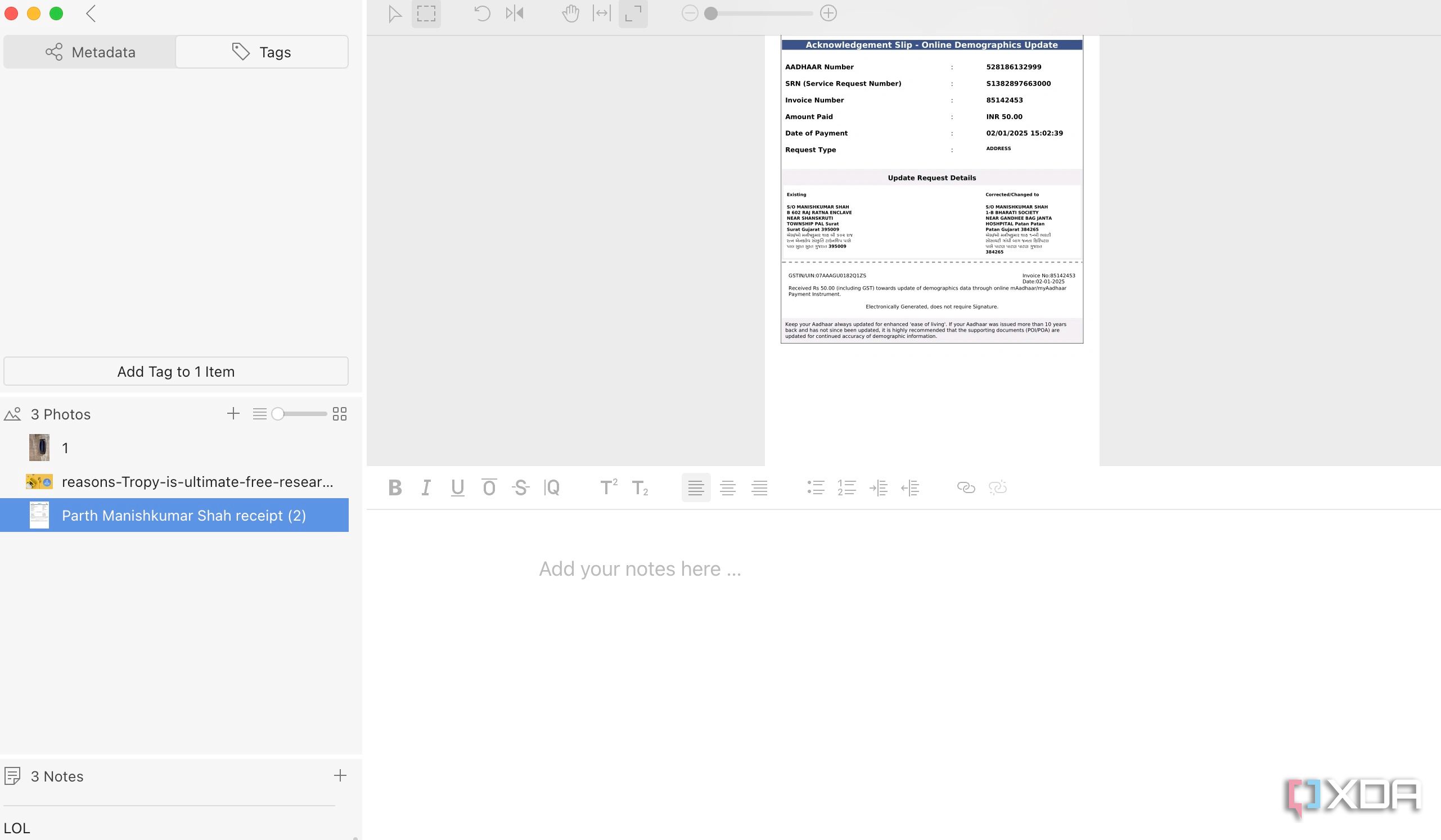Viewport: 1441px width, 840px height.
Task: Add a new photo with plus icon
Action: click(233, 414)
